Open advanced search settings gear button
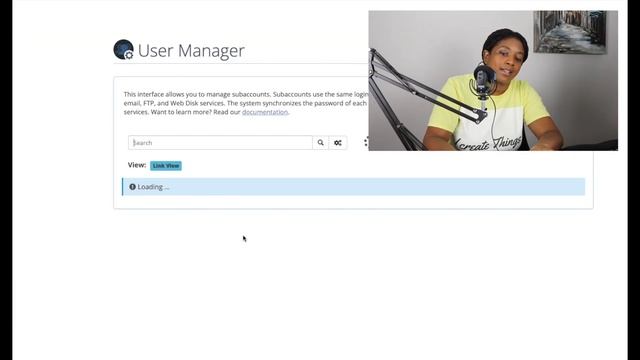The width and height of the screenshot is (640, 360). (338, 143)
